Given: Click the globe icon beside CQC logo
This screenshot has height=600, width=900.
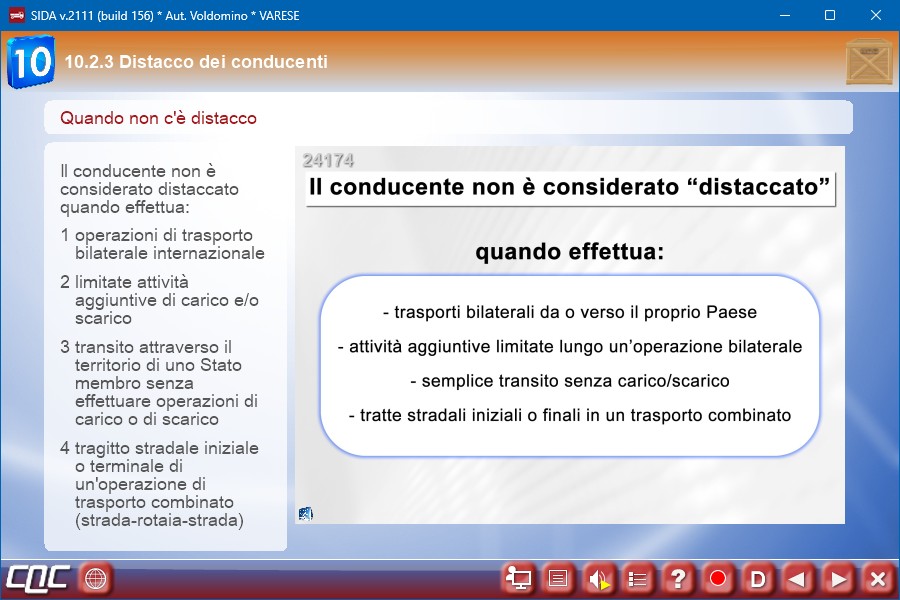Looking at the screenshot, I should pos(96,578).
